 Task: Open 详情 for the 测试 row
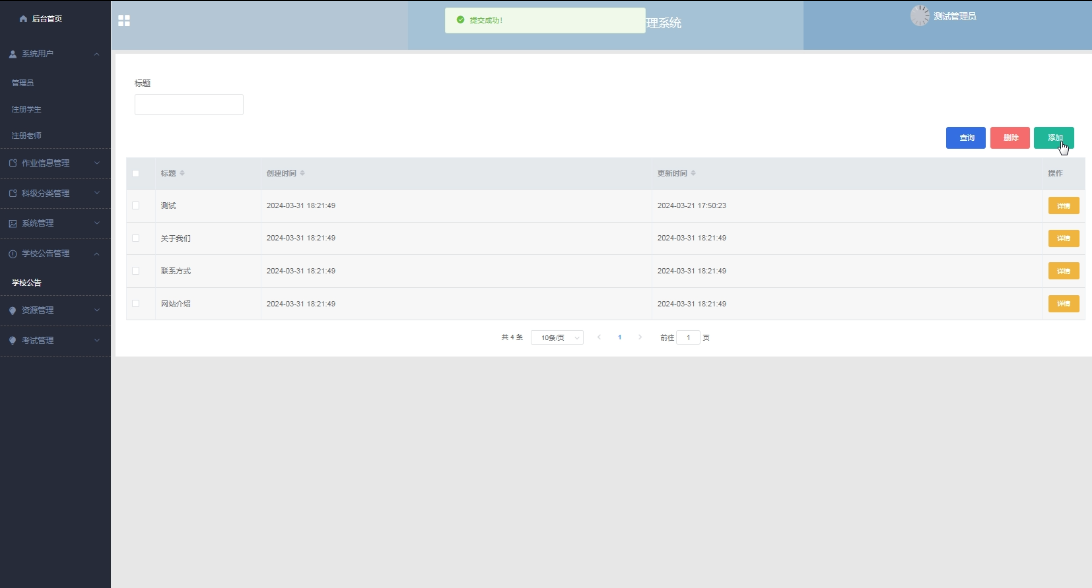tap(1063, 206)
